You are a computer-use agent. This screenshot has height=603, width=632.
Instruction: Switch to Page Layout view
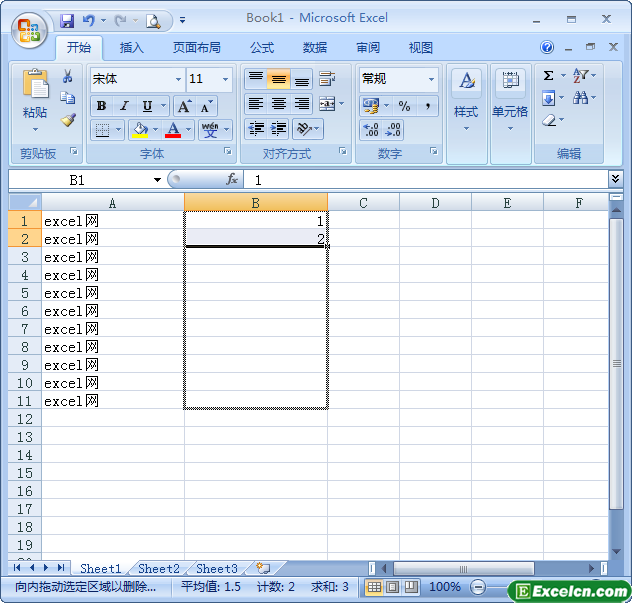tap(392, 587)
